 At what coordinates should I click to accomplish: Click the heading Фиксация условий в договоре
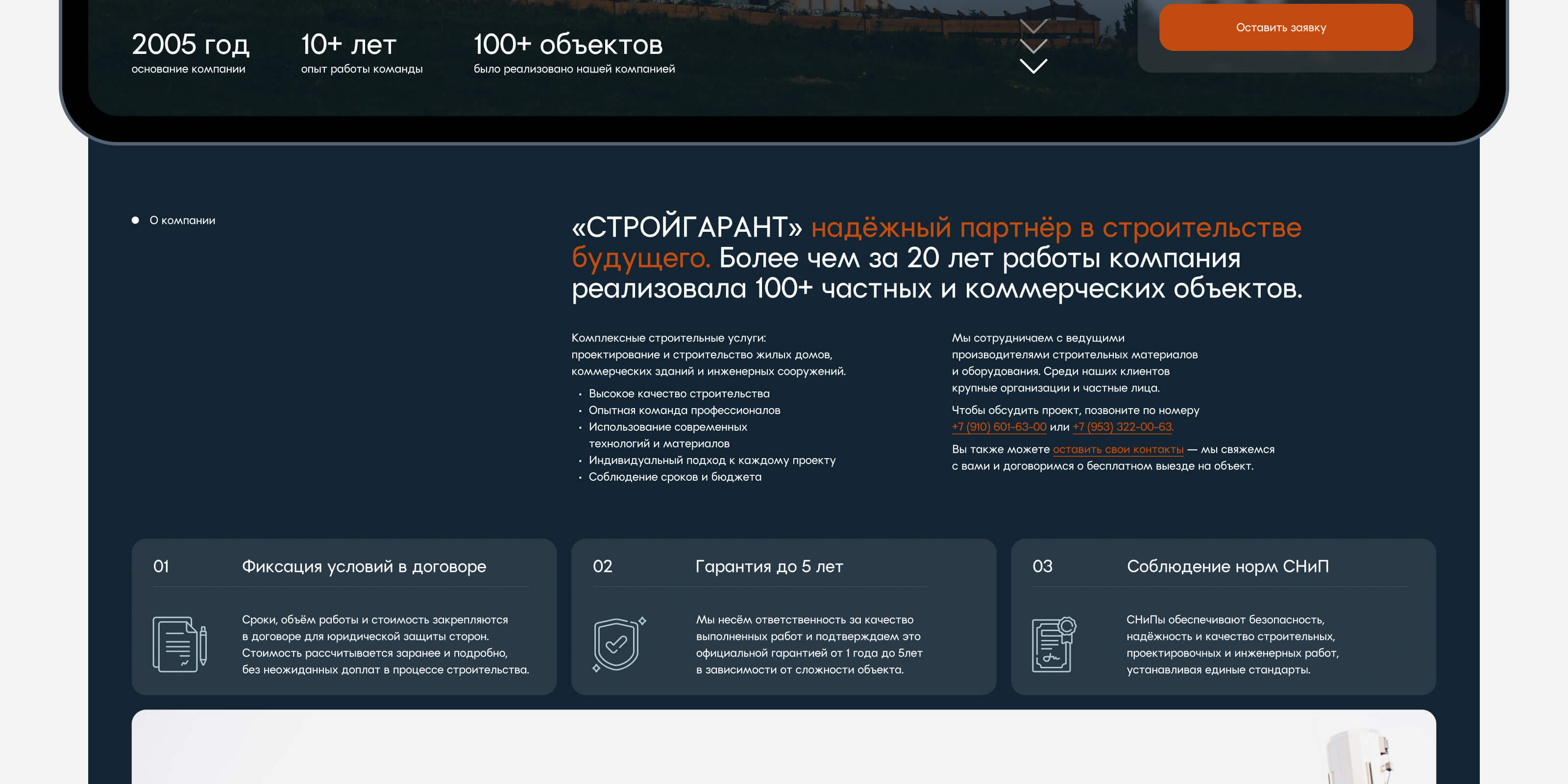click(364, 566)
